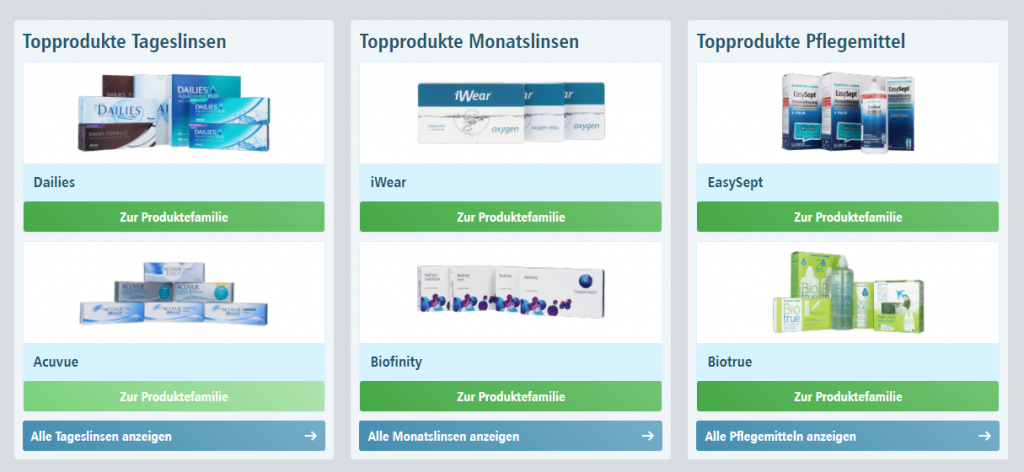
Task: Click Zur Produktefamilie under Dailies
Action: pyautogui.click(x=174, y=217)
